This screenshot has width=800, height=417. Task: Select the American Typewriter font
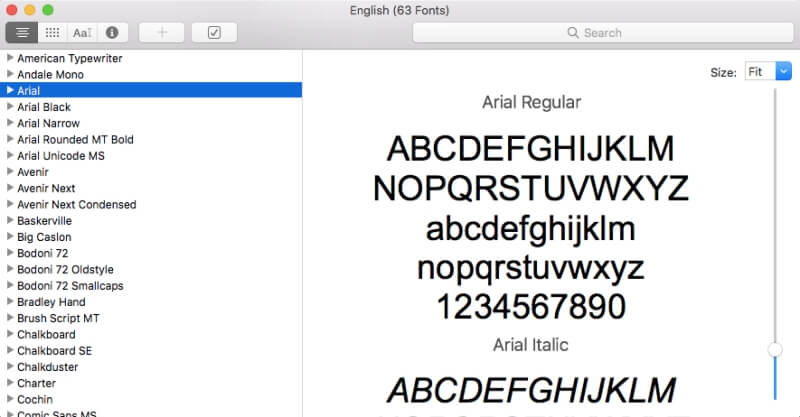pos(70,58)
